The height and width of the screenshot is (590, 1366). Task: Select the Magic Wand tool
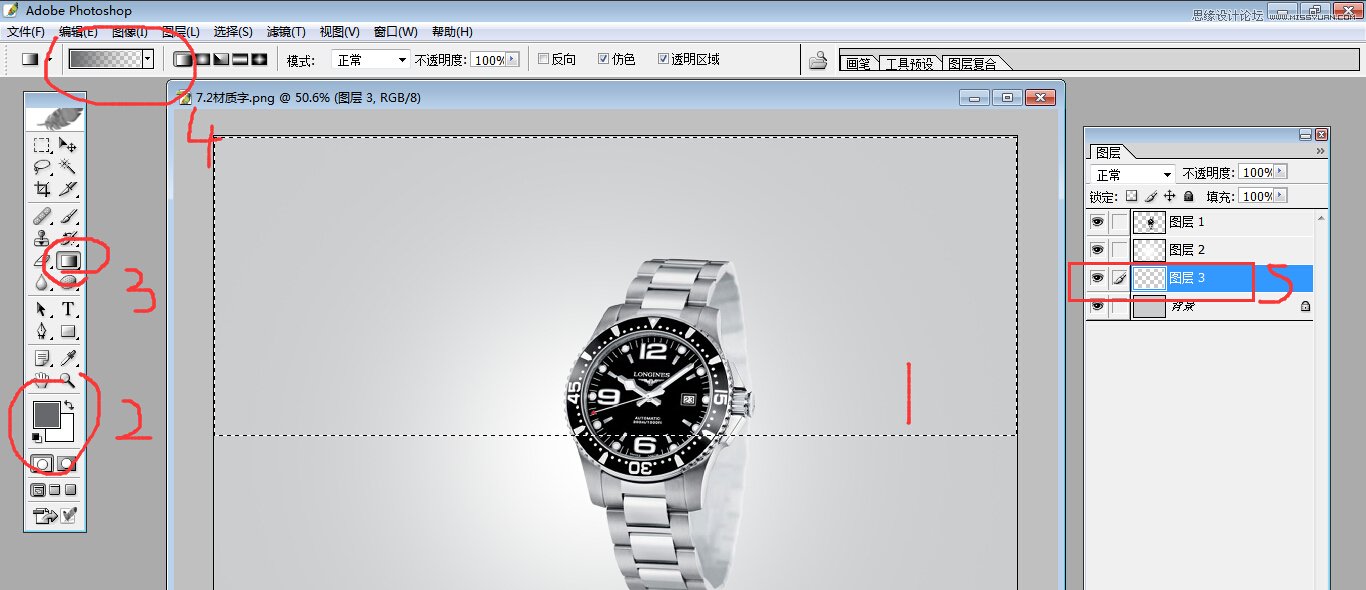pyautogui.click(x=68, y=167)
